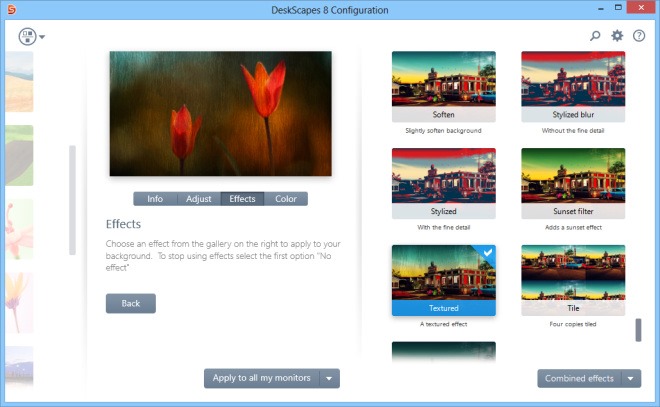The width and height of the screenshot is (660, 407).
Task: Click the 'With the fine detail' caption
Action: [444, 227]
